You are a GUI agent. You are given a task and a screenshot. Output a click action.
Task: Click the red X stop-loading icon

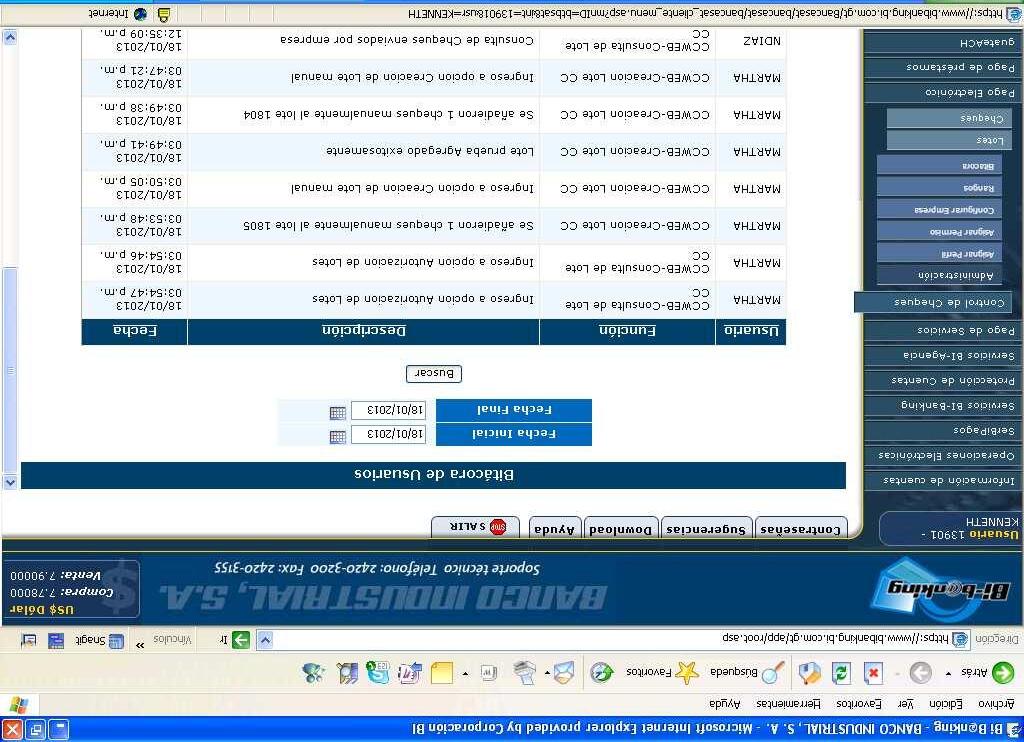coord(873,672)
